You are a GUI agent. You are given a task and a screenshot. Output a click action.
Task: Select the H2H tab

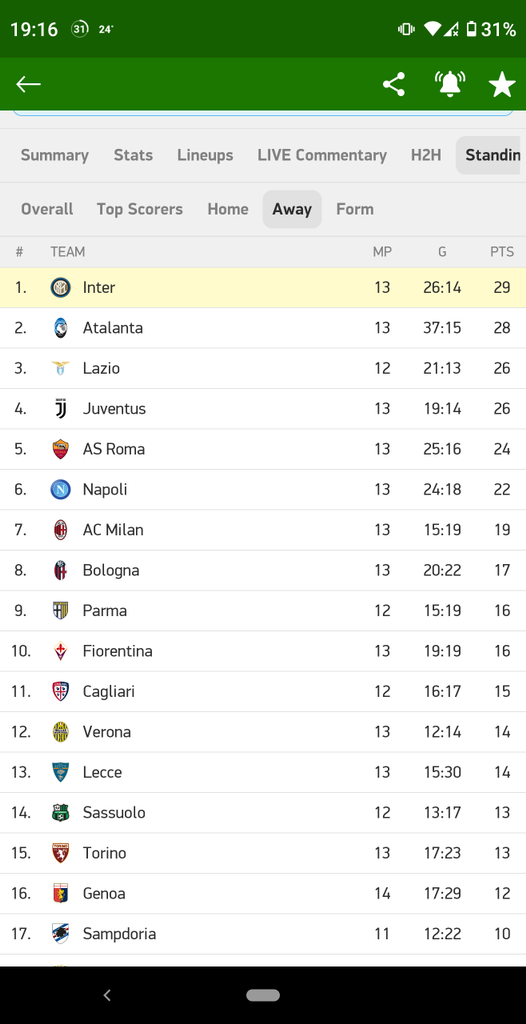point(426,155)
